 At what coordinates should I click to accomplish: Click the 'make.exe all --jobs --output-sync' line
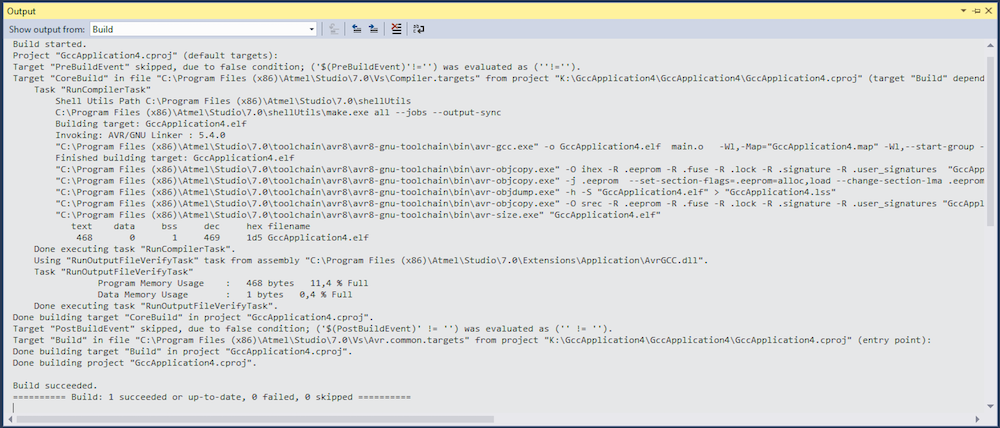click(278, 113)
